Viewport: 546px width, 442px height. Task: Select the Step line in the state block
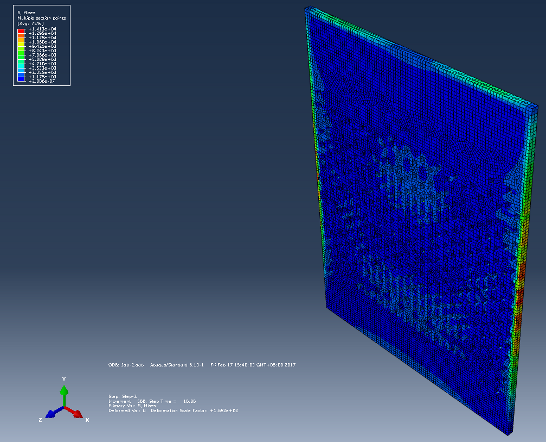(123, 396)
